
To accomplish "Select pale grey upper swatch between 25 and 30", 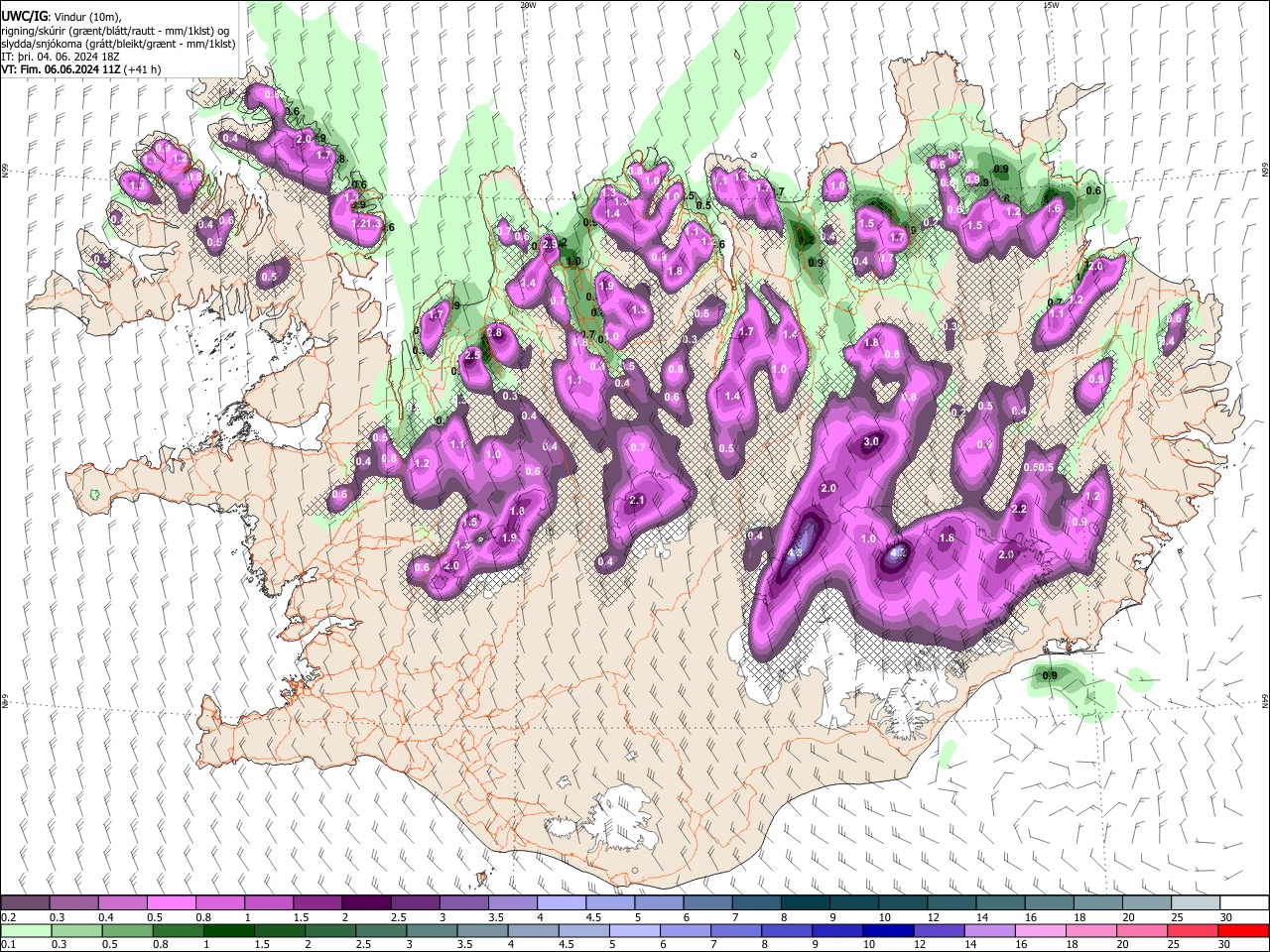I will coord(1195,902).
